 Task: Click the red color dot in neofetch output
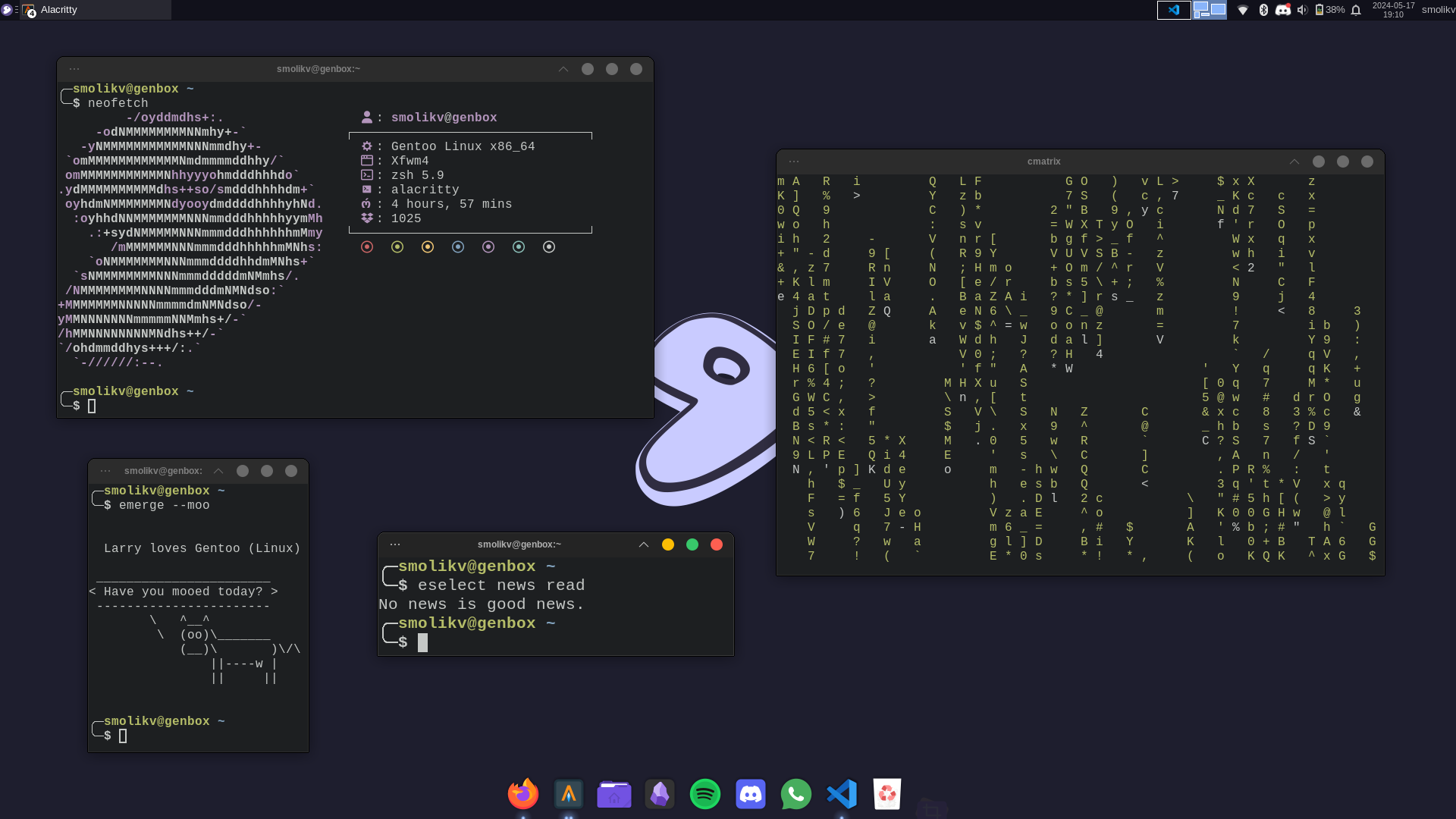(367, 247)
